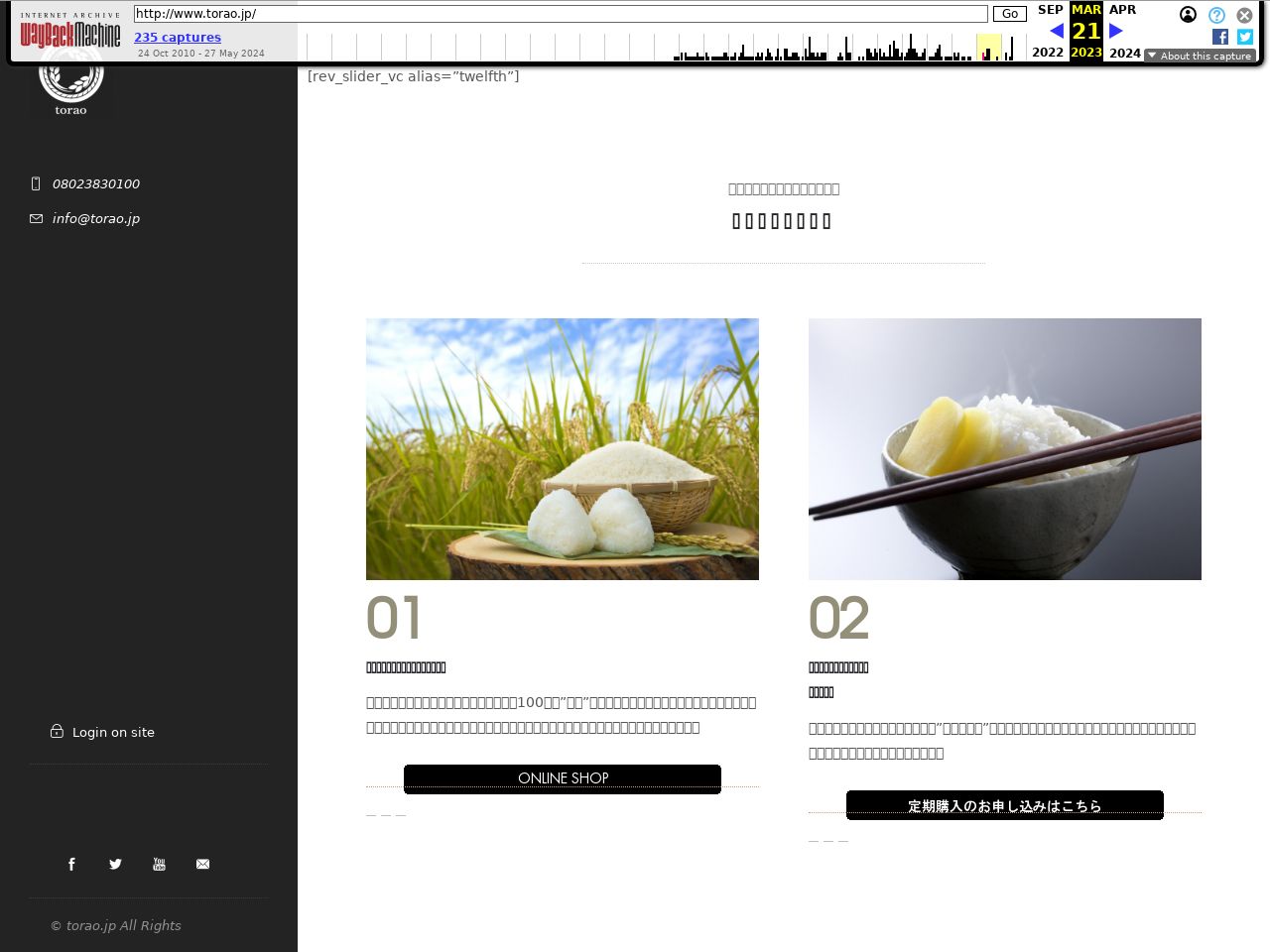
Task: Click the phone icon beside 08023830100
Action: click(x=36, y=183)
